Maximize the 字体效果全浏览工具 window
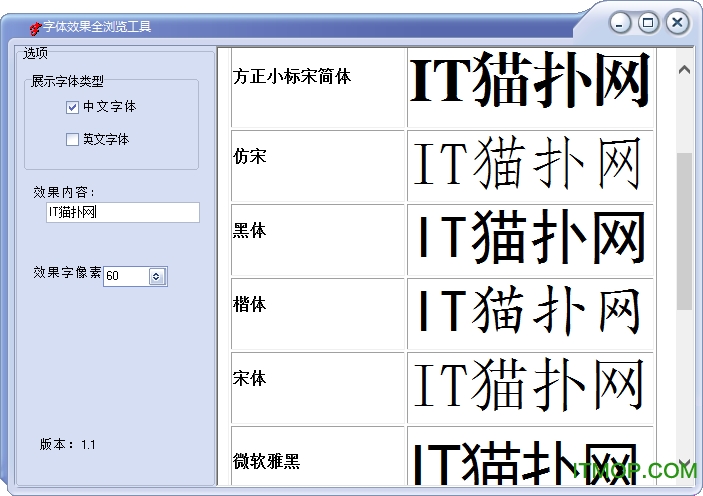703x496 pixels. [x=648, y=22]
